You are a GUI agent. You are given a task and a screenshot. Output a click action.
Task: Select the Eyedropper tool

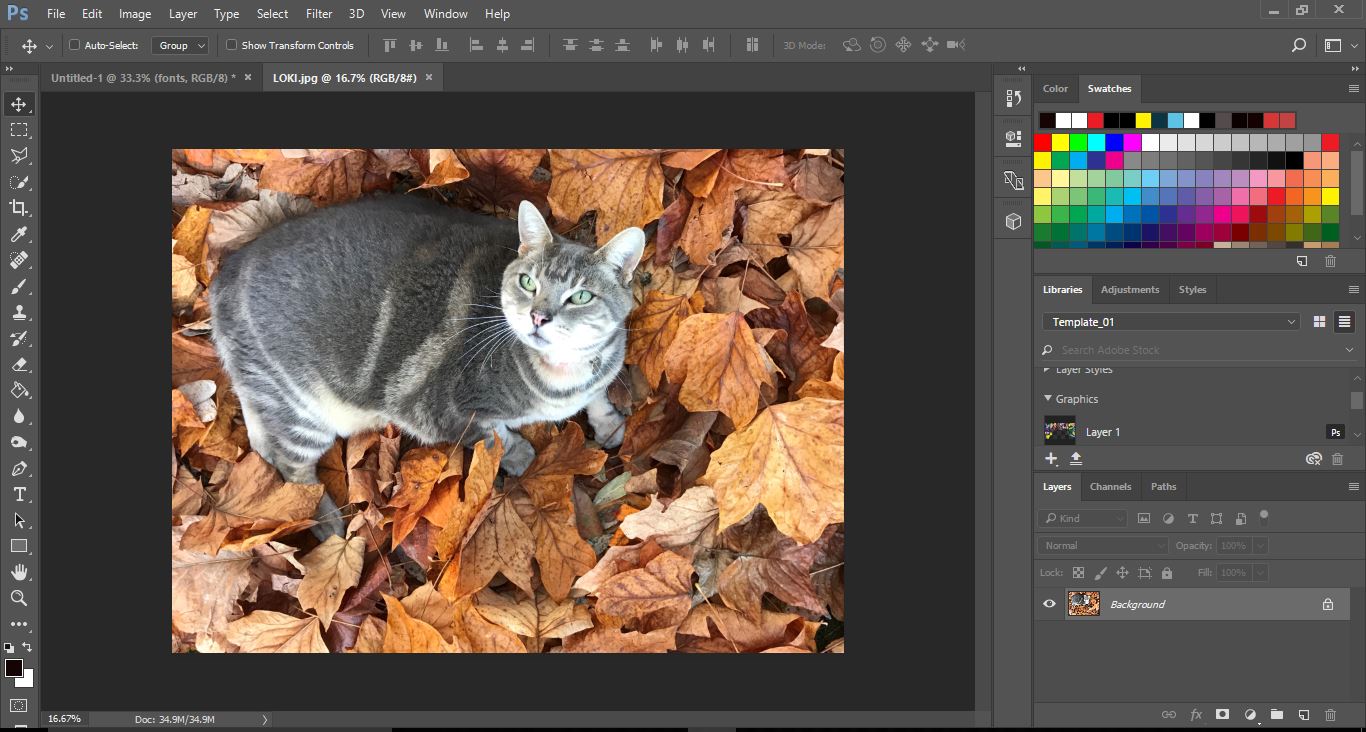point(19,234)
